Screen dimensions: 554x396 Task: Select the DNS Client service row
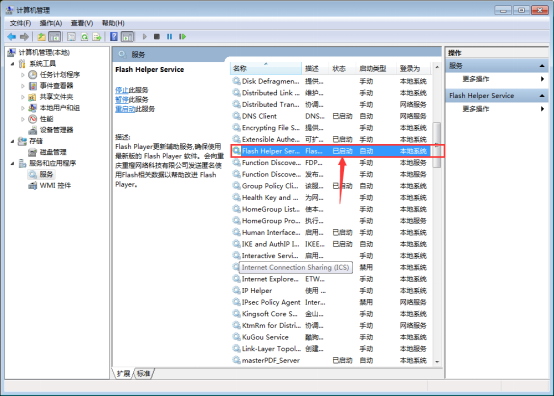(330, 116)
